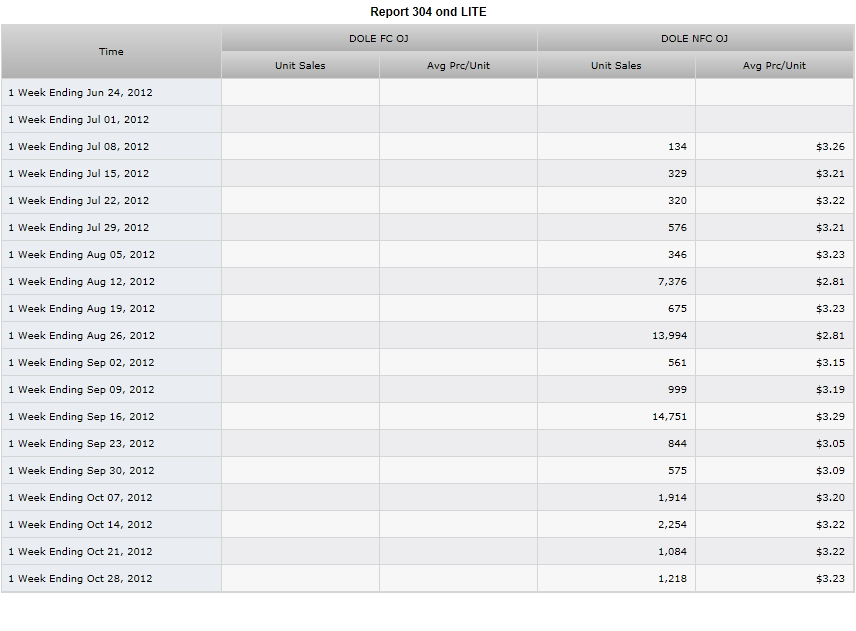This screenshot has height=631, width=856.
Task: Click the Time column header
Action: pos(111,51)
